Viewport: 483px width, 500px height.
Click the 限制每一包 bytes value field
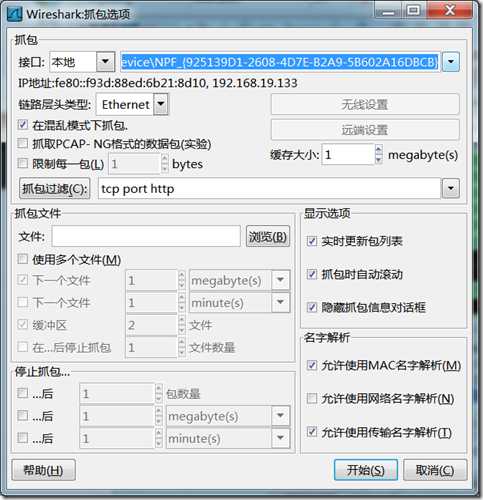[135, 164]
